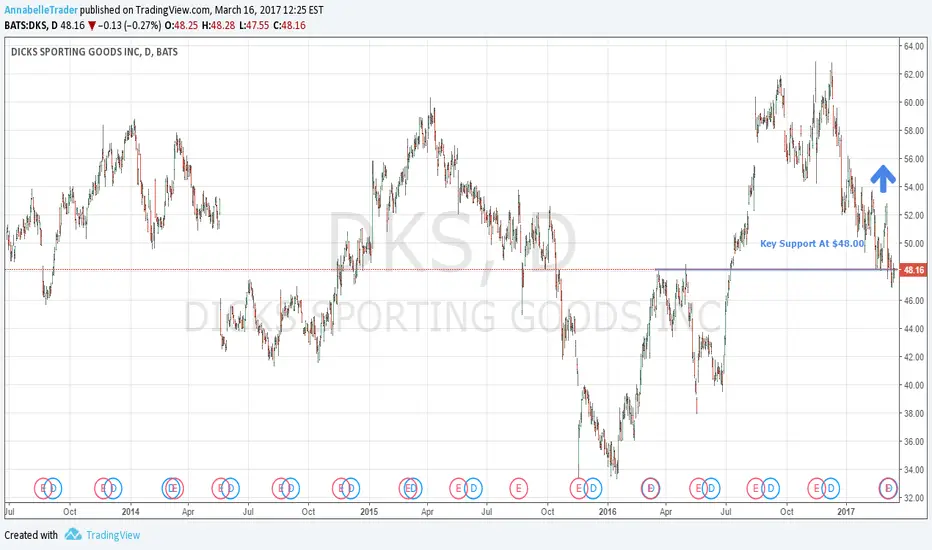
Task: Click the earnings E marker for May 2014
Action: coord(221,488)
